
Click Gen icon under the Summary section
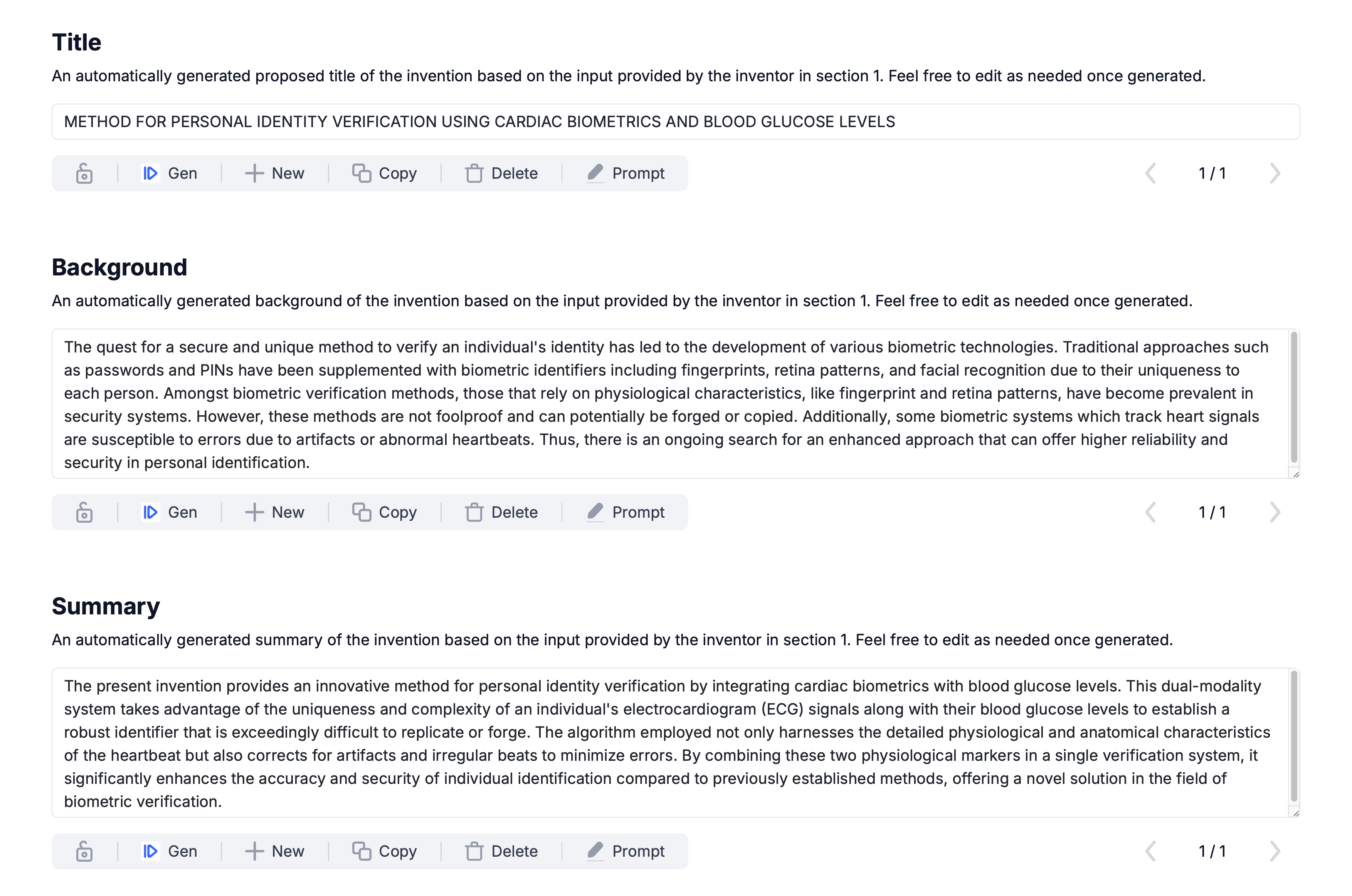pos(150,851)
